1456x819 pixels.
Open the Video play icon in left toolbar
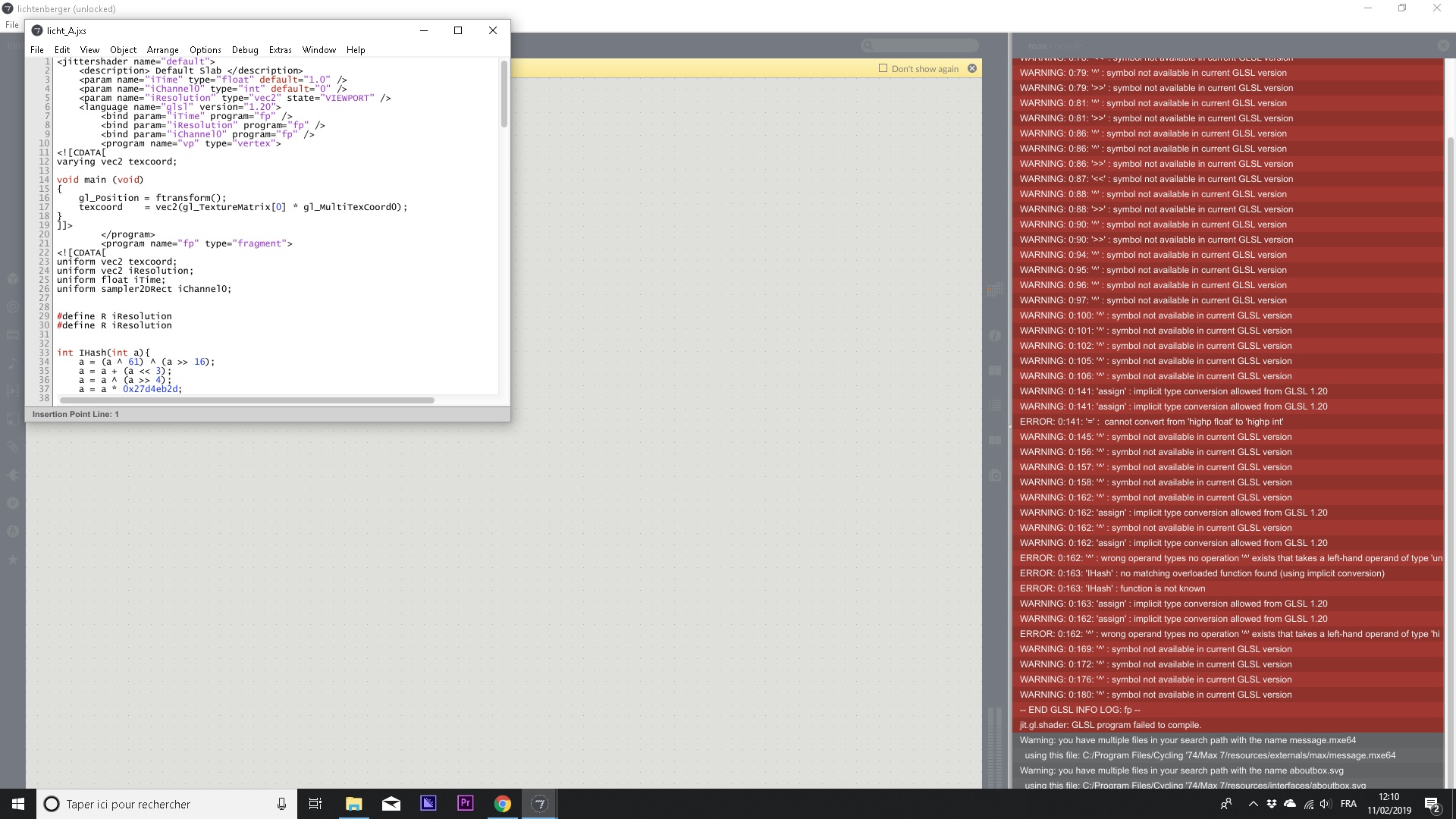[x=13, y=391]
